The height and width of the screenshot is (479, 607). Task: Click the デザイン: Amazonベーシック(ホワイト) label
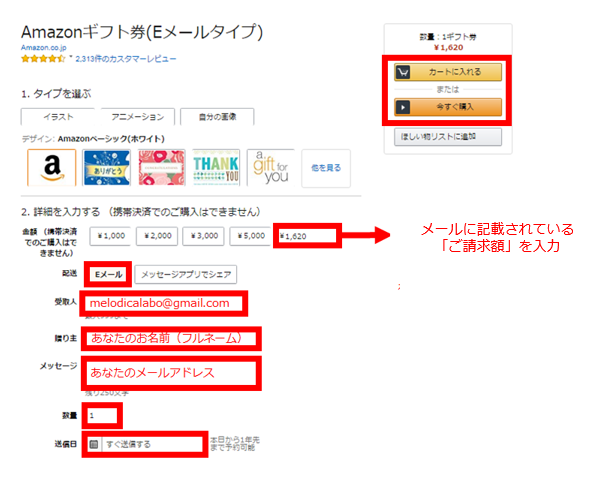pyautogui.click(x=93, y=139)
